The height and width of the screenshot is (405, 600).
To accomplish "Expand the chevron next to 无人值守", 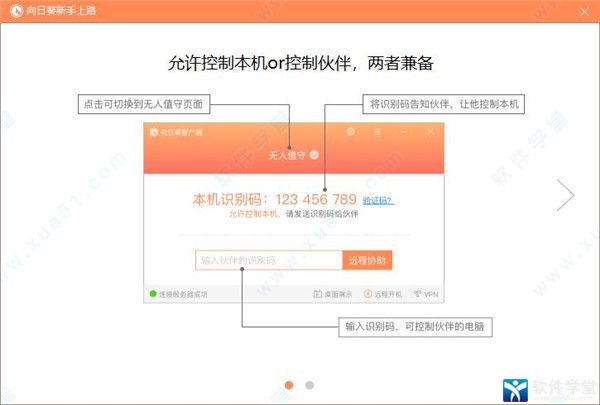I will click(313, 155).
